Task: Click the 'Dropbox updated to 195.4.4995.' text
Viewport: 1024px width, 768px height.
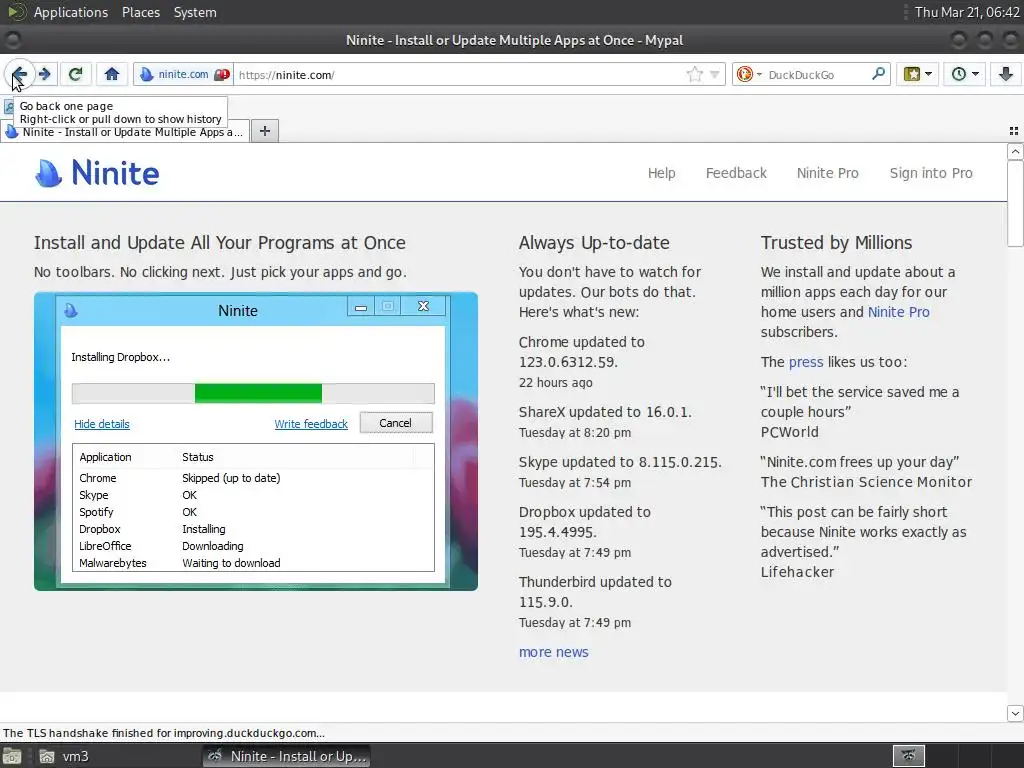Action: 584,522
